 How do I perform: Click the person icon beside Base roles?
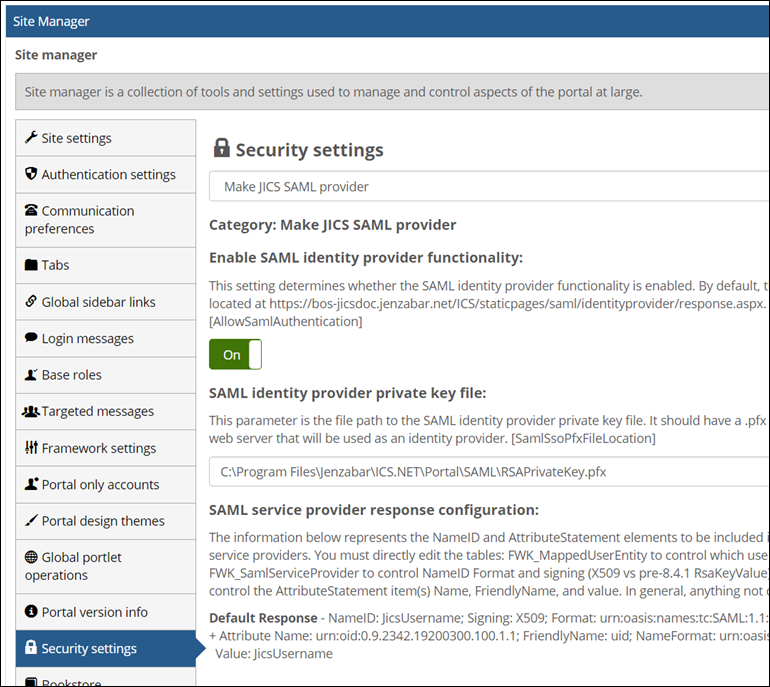coord(31,375)
